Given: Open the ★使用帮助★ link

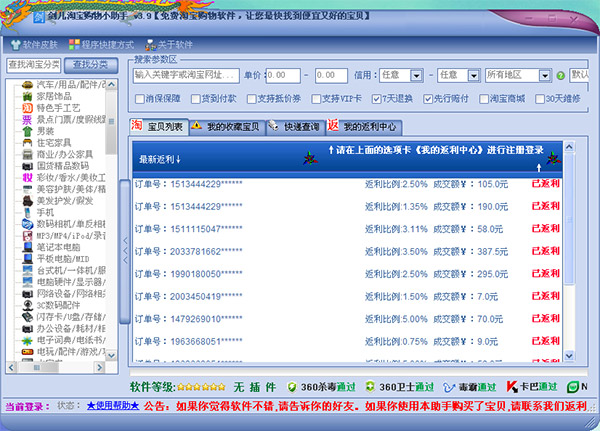Looking at the screenshot, I should point(113,406).
